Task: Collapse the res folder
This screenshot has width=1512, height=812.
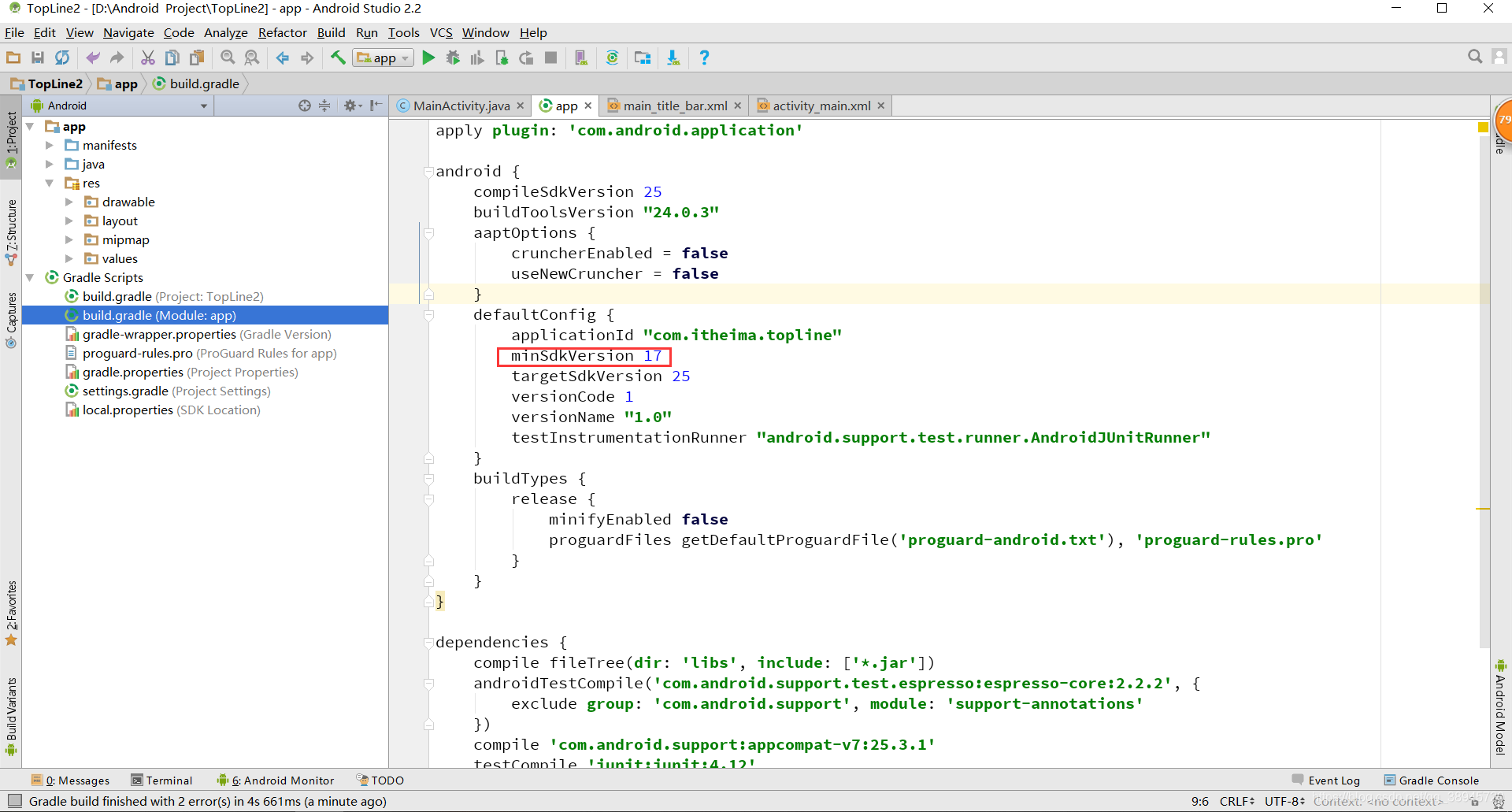Action: pyautogui.click(x=50, y=183)
